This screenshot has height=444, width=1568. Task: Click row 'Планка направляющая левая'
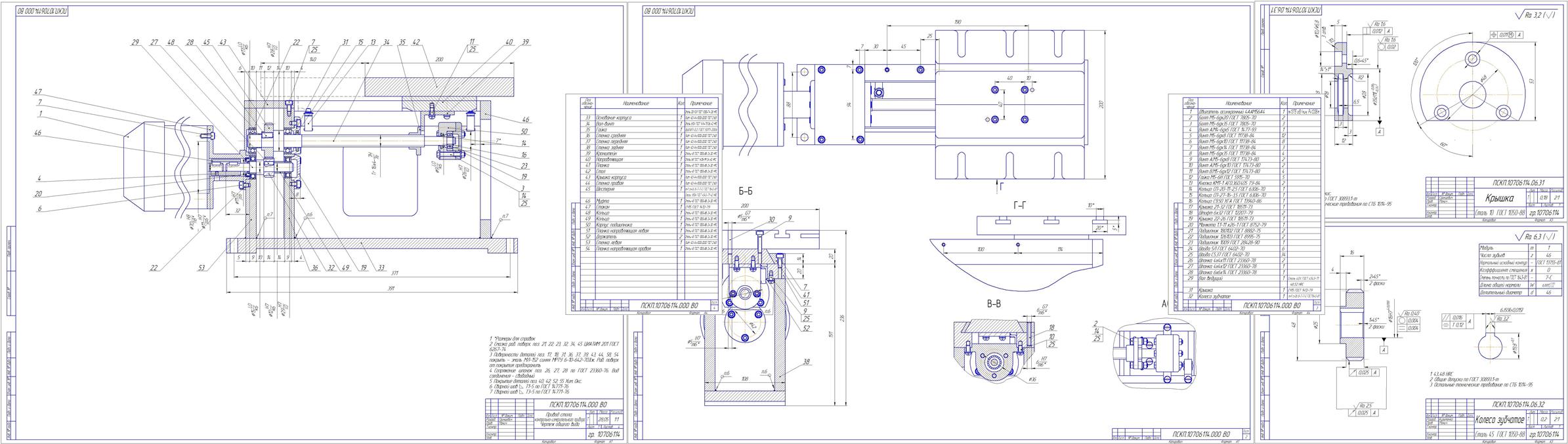click(x=649, y=231)
